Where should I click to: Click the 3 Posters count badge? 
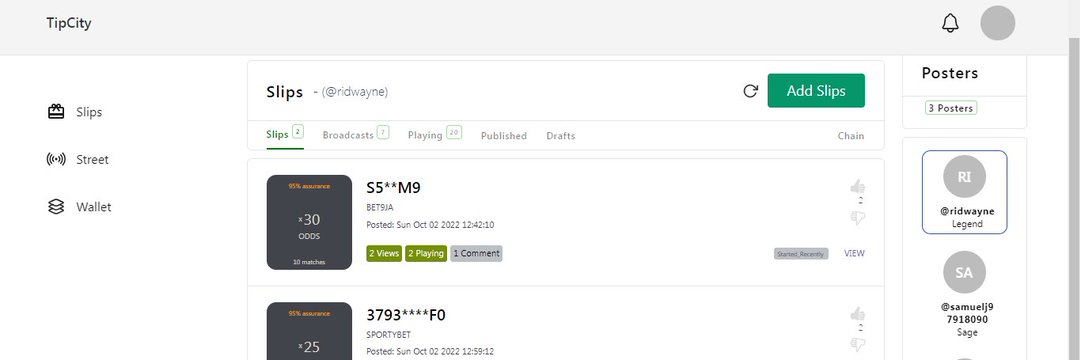[951, 108]
